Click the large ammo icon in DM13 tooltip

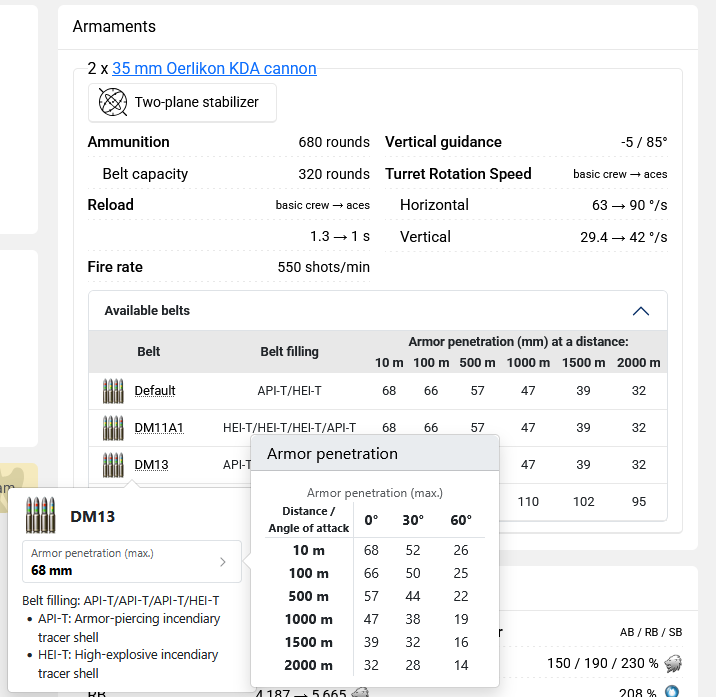tap(41, 516)
